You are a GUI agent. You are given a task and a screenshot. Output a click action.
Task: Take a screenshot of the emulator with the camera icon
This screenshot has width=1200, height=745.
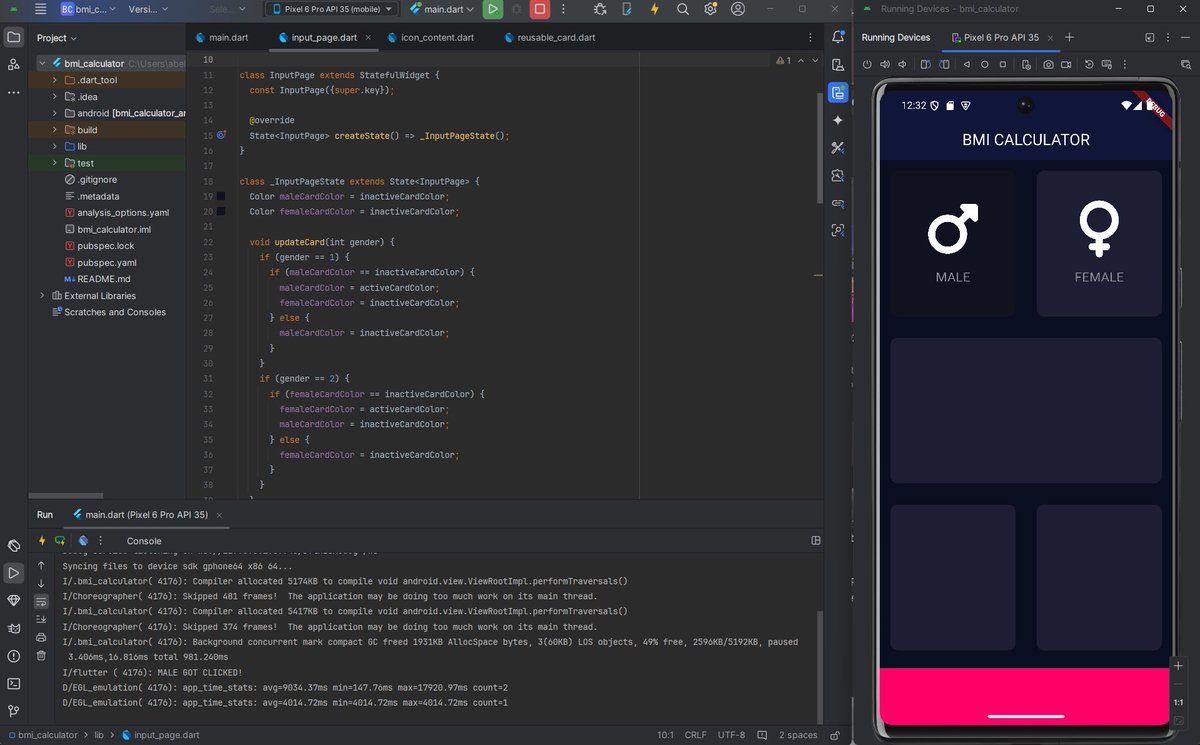1048,64
